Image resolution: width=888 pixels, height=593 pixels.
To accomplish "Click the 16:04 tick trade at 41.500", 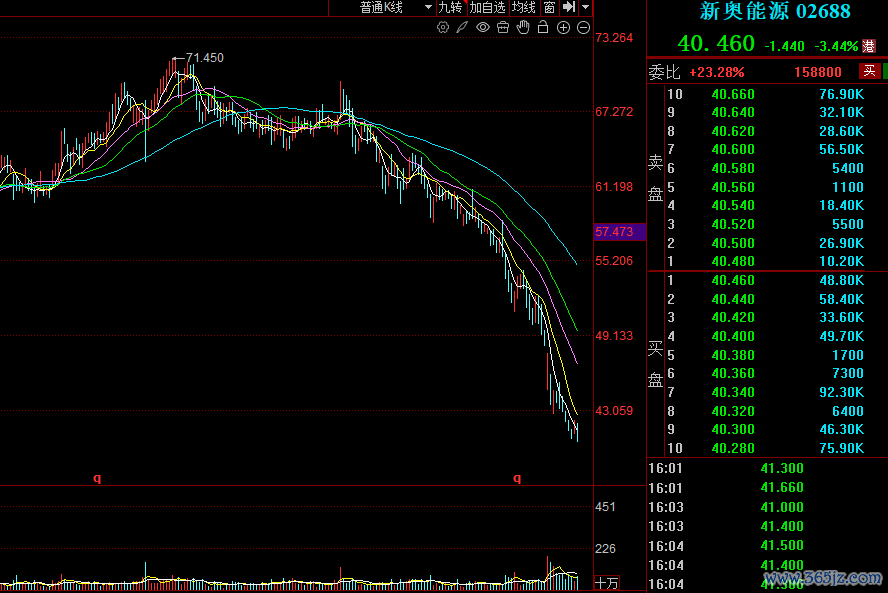I will pyautogui.click(x=782, y=545).
